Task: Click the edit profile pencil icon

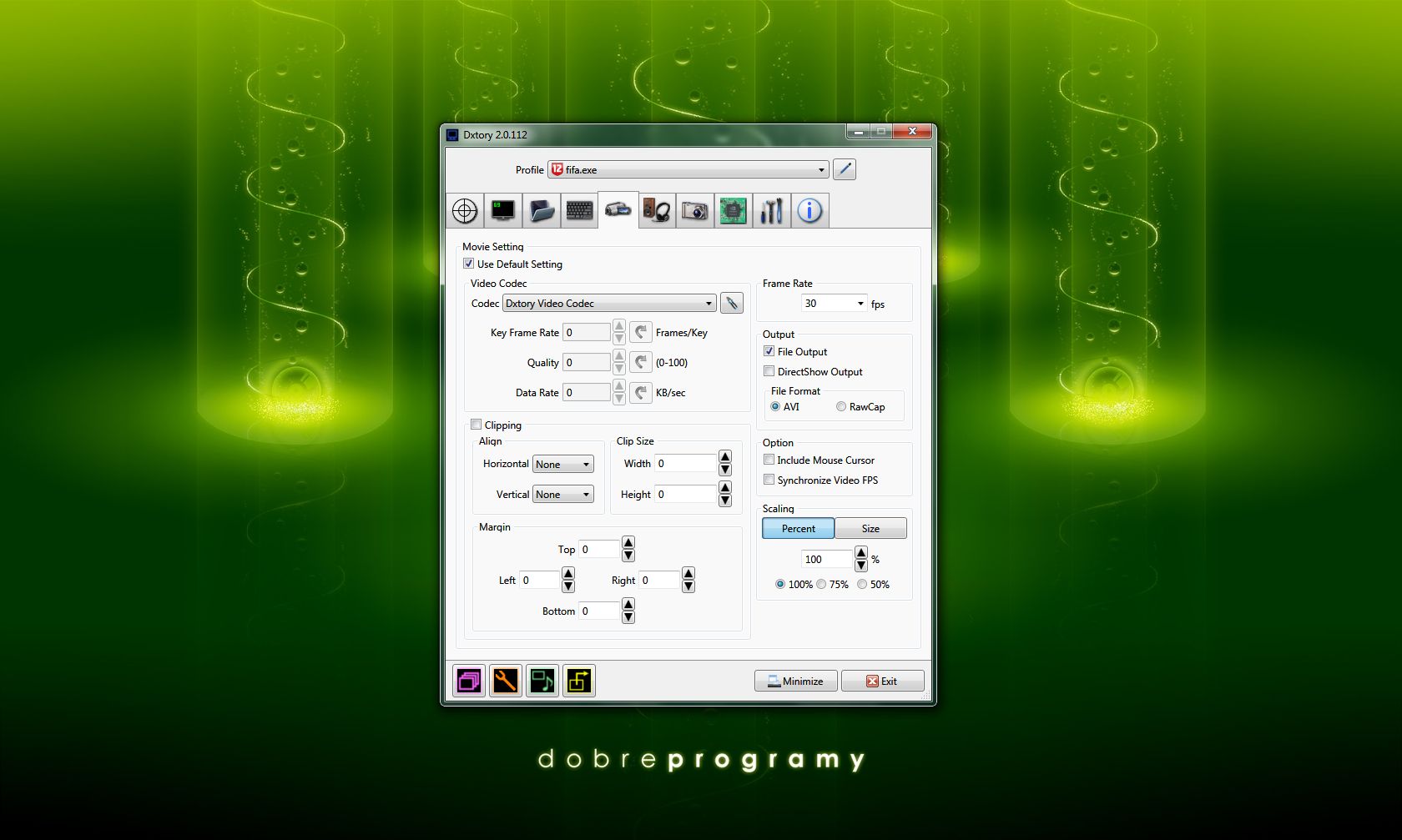Action: pos(845,169)
